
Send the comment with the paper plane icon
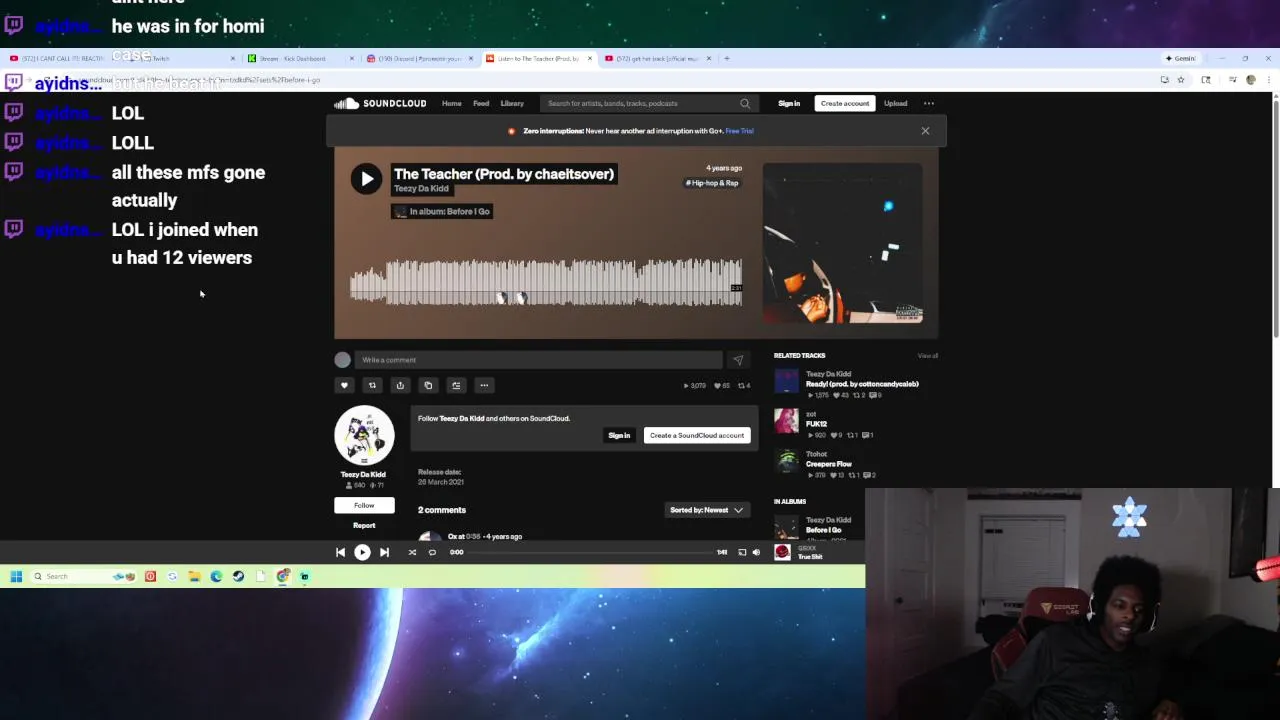point(738,360)
